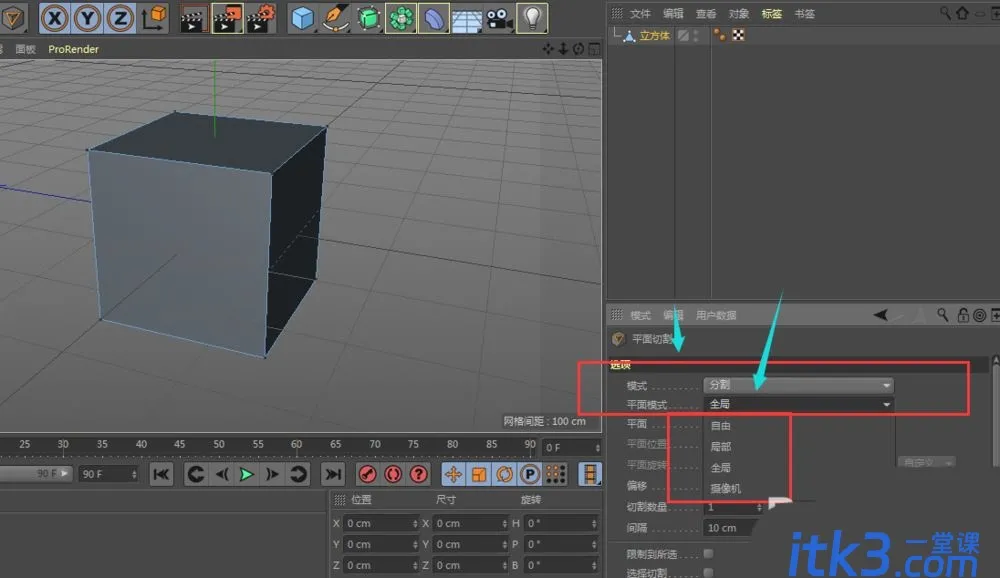Click object manager home icon
This screenshot has width=1000, height=578.
coord(962,13)
